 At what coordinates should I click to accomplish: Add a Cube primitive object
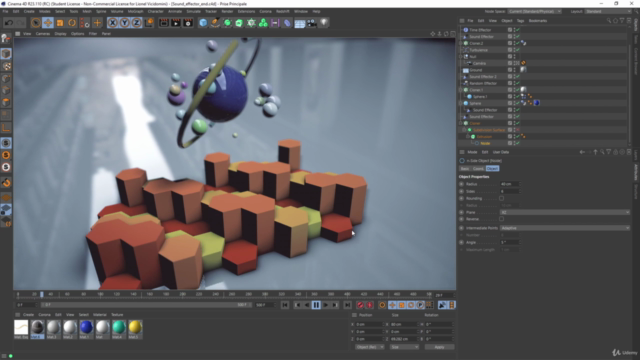tap(203, 23)
